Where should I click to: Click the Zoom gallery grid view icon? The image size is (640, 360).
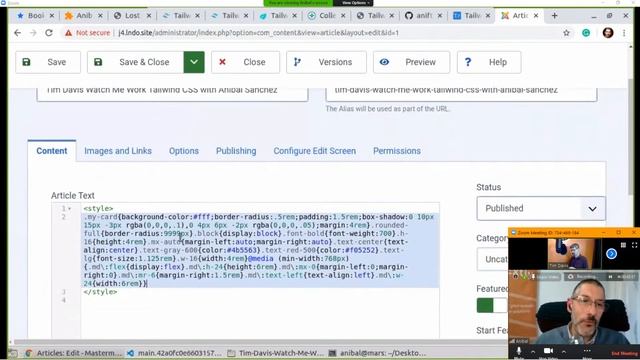623,245
